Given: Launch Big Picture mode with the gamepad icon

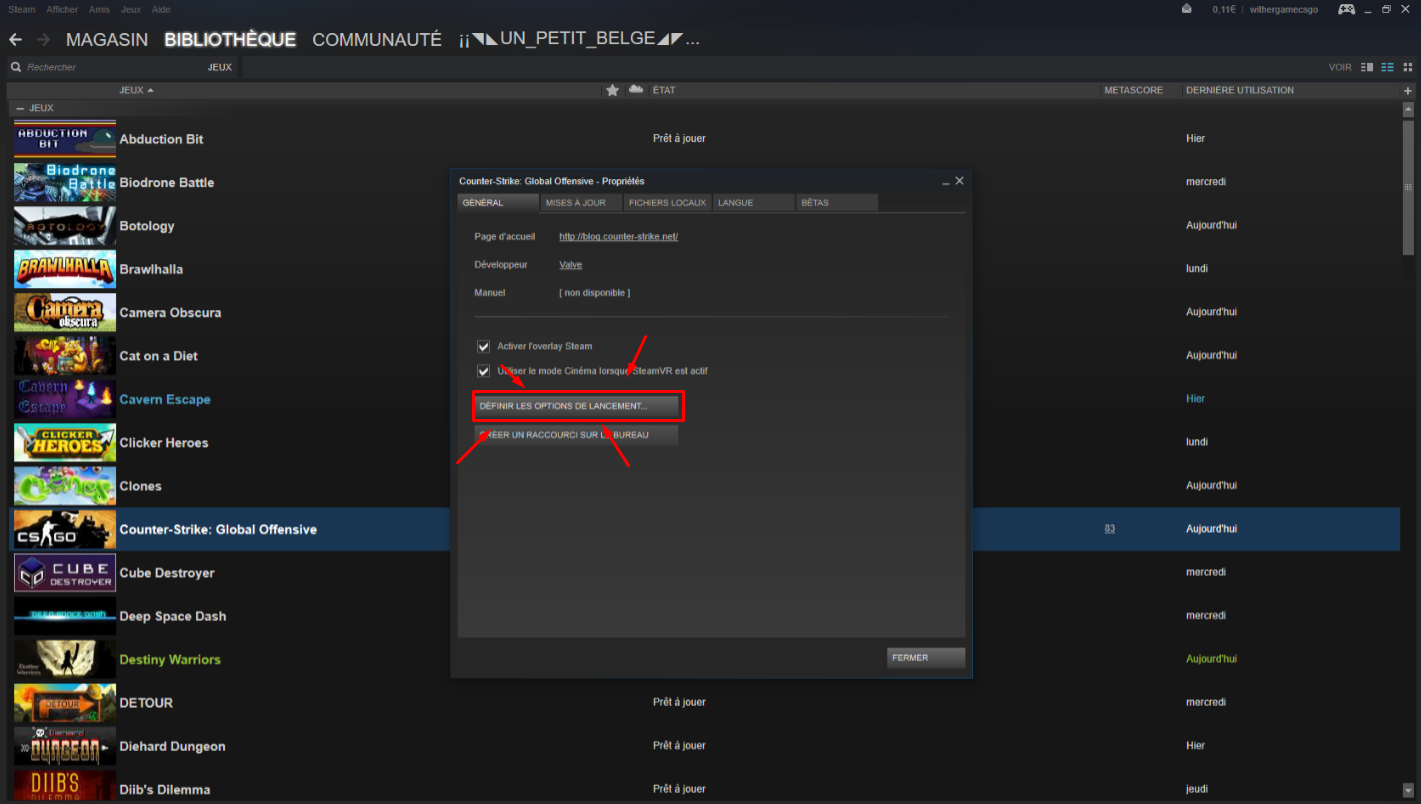Looking at the screenshot, I should click(x=1347, y=9).
